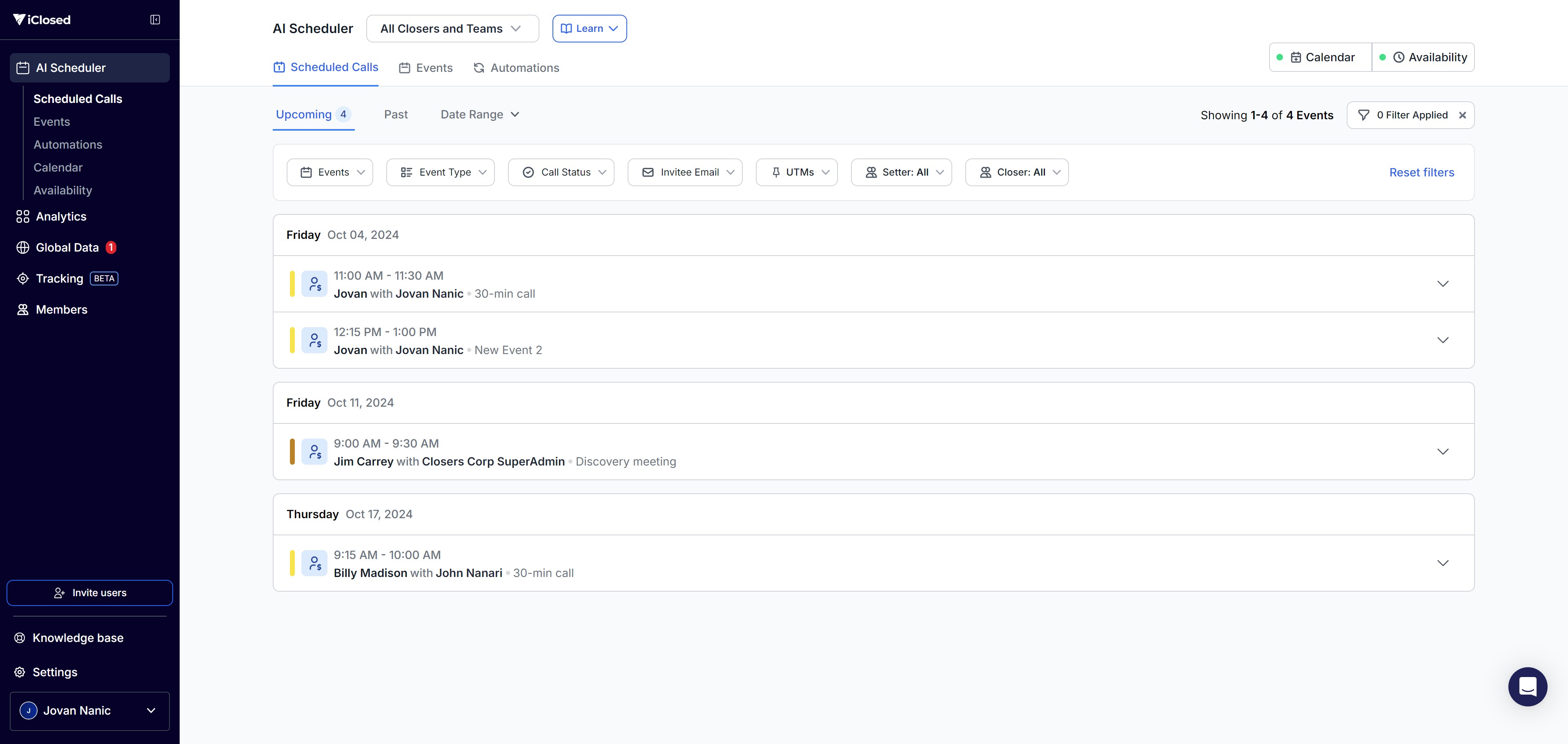Viewport: 1568px width, 744px height.
Task: Open Settings gear in sidebar
Action: (20, 672)
